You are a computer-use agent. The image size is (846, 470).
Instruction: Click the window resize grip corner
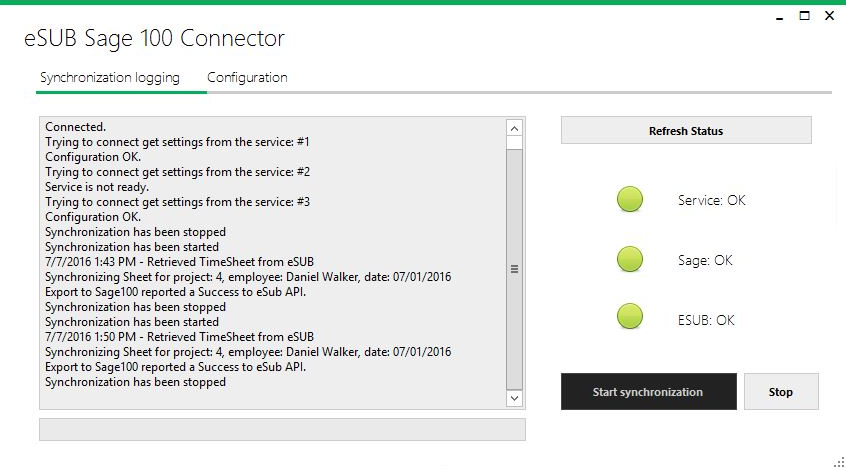(839, 462)
